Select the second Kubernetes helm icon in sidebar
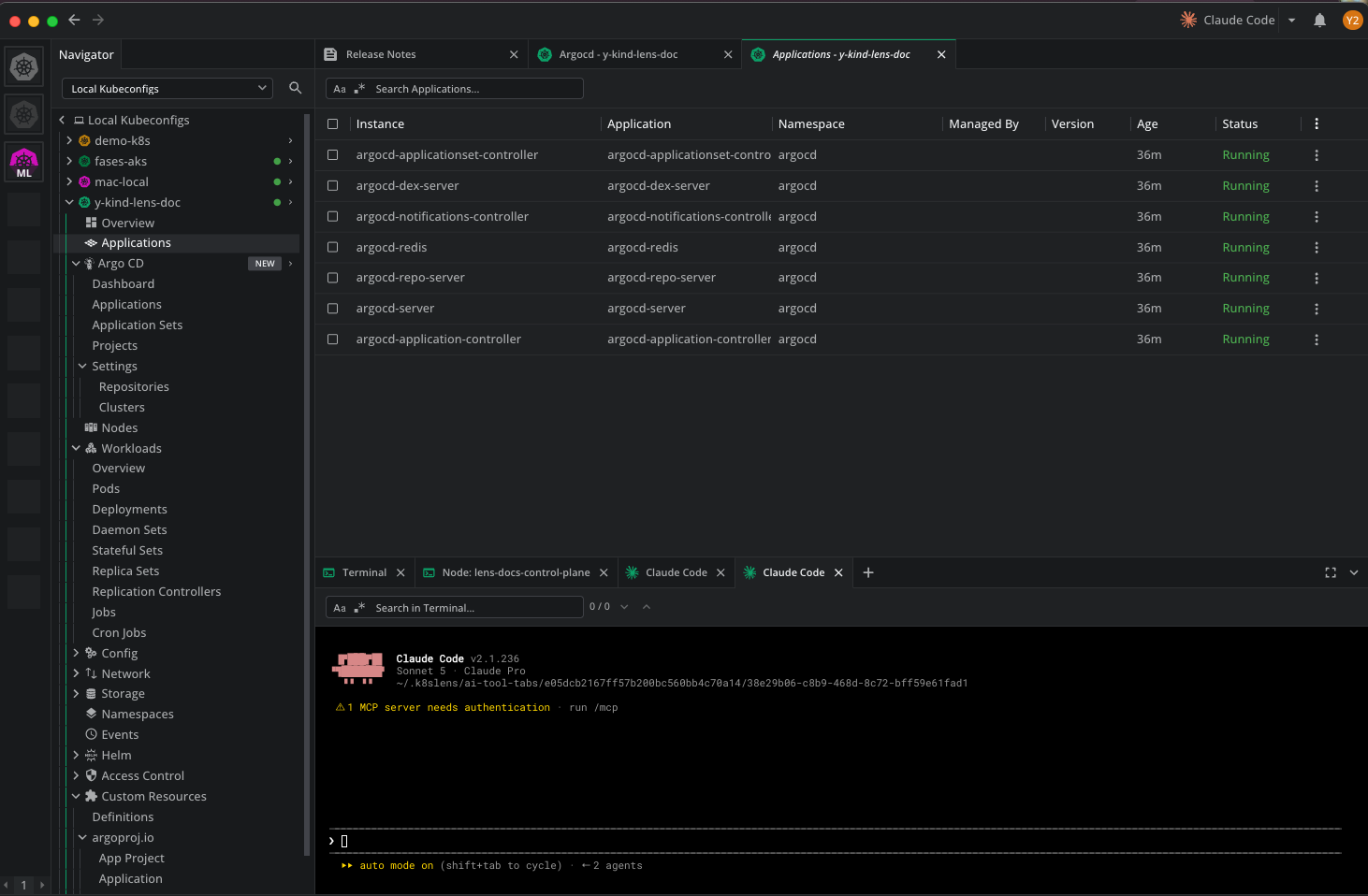The image size is (1368, 896). [x=23, y=115]
